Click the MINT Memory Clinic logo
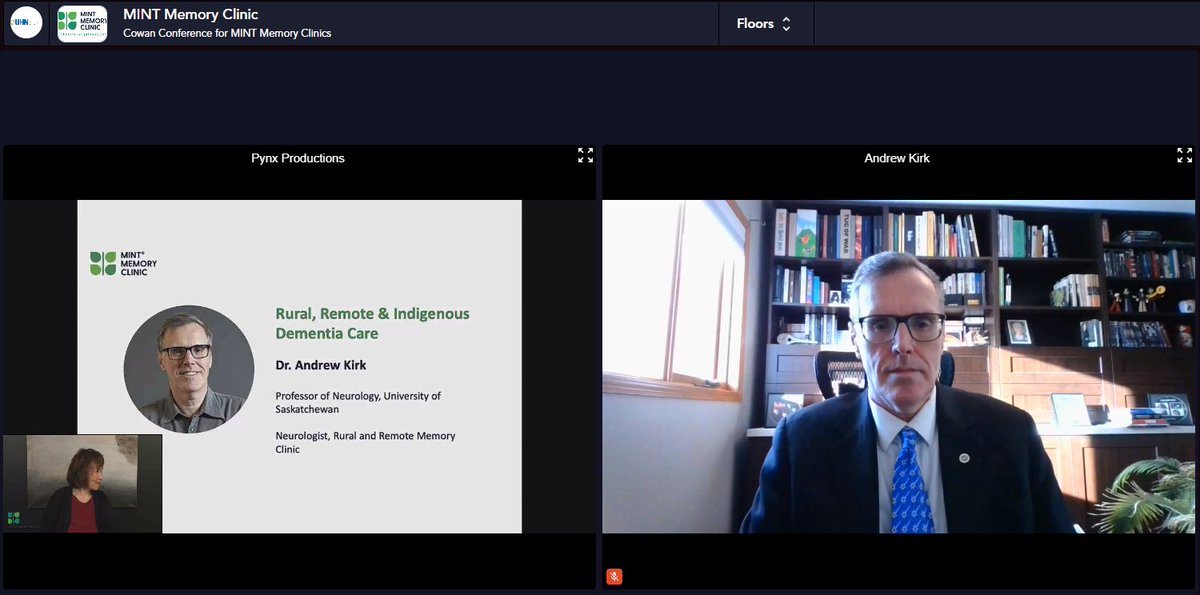Image resolution: width=1200 pixels, height=595 pixels. 82,23
